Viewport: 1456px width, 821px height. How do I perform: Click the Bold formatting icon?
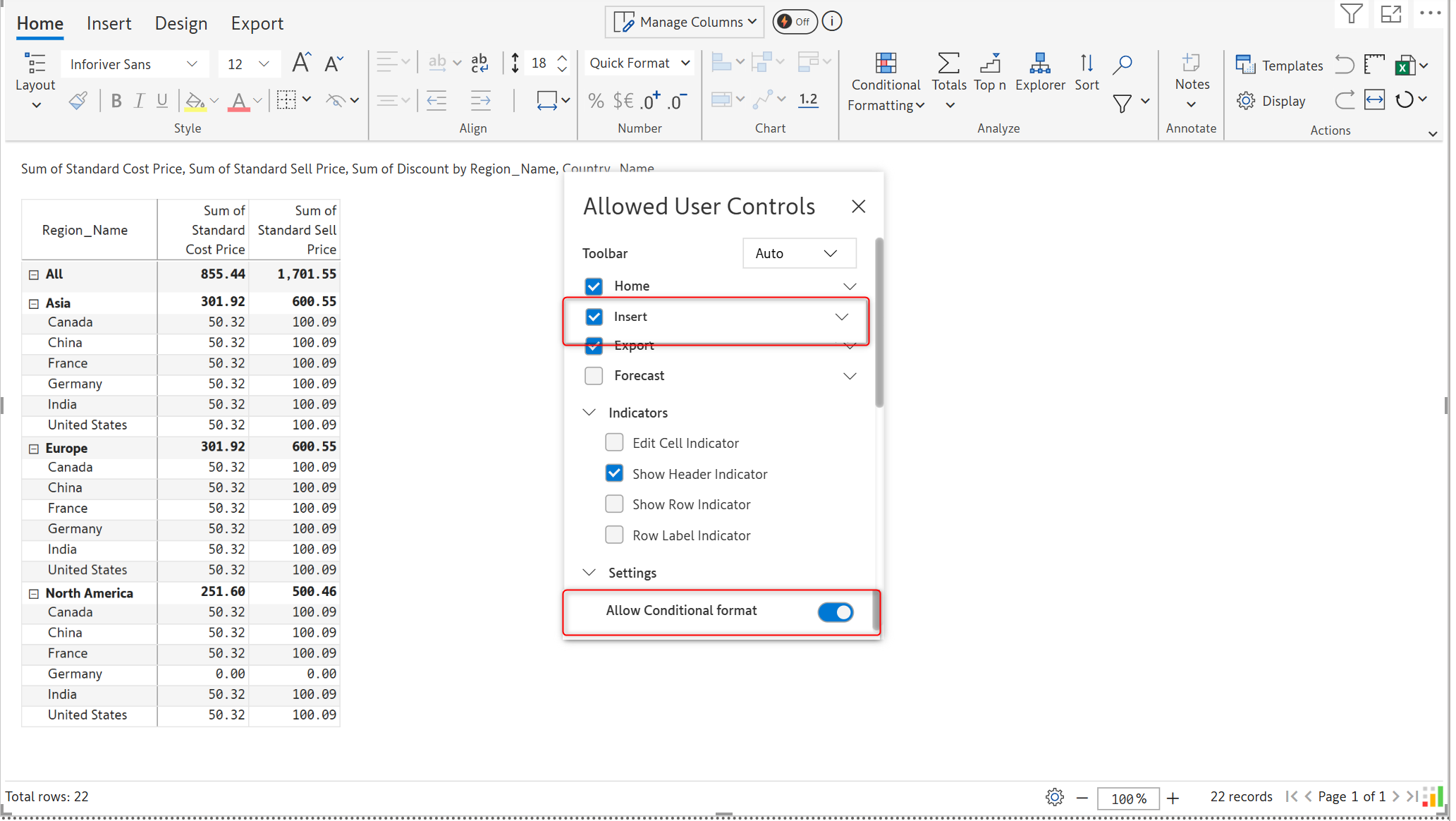[116, 102]
